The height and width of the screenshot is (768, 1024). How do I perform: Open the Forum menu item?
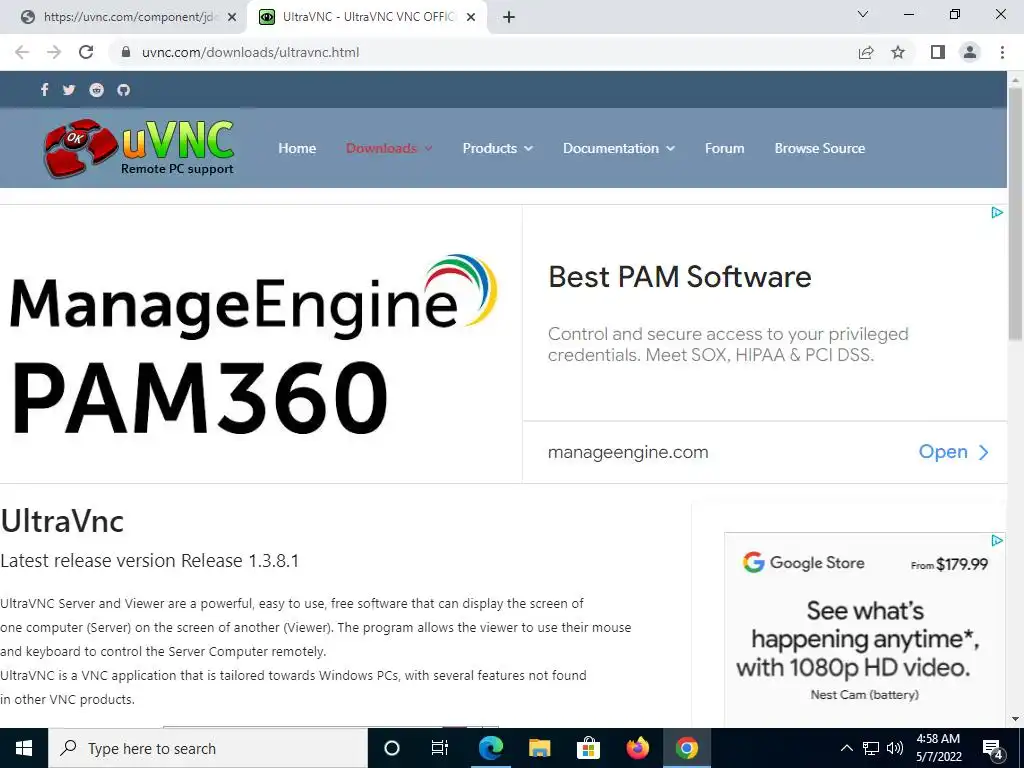724,148
